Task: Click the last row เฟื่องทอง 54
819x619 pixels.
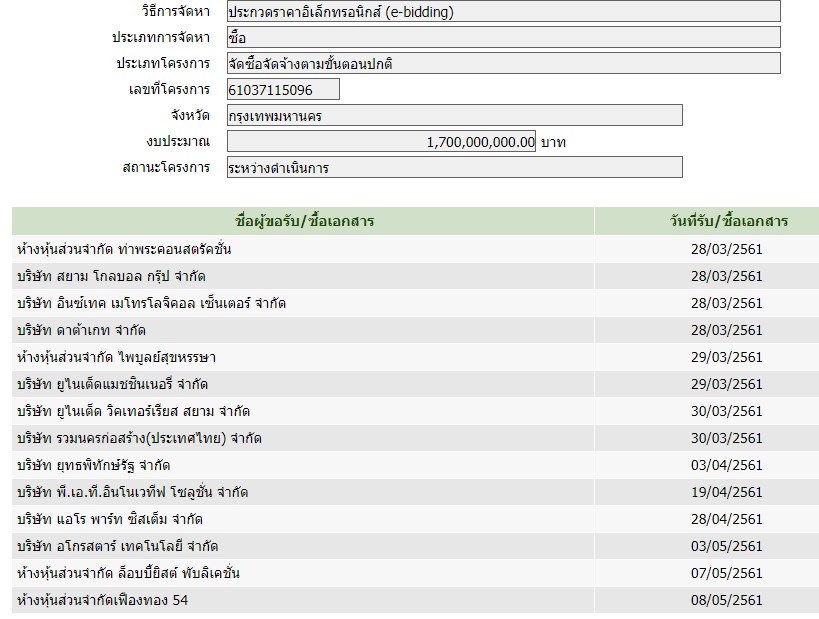Action: pyautogui.click(x=102, y=600)
